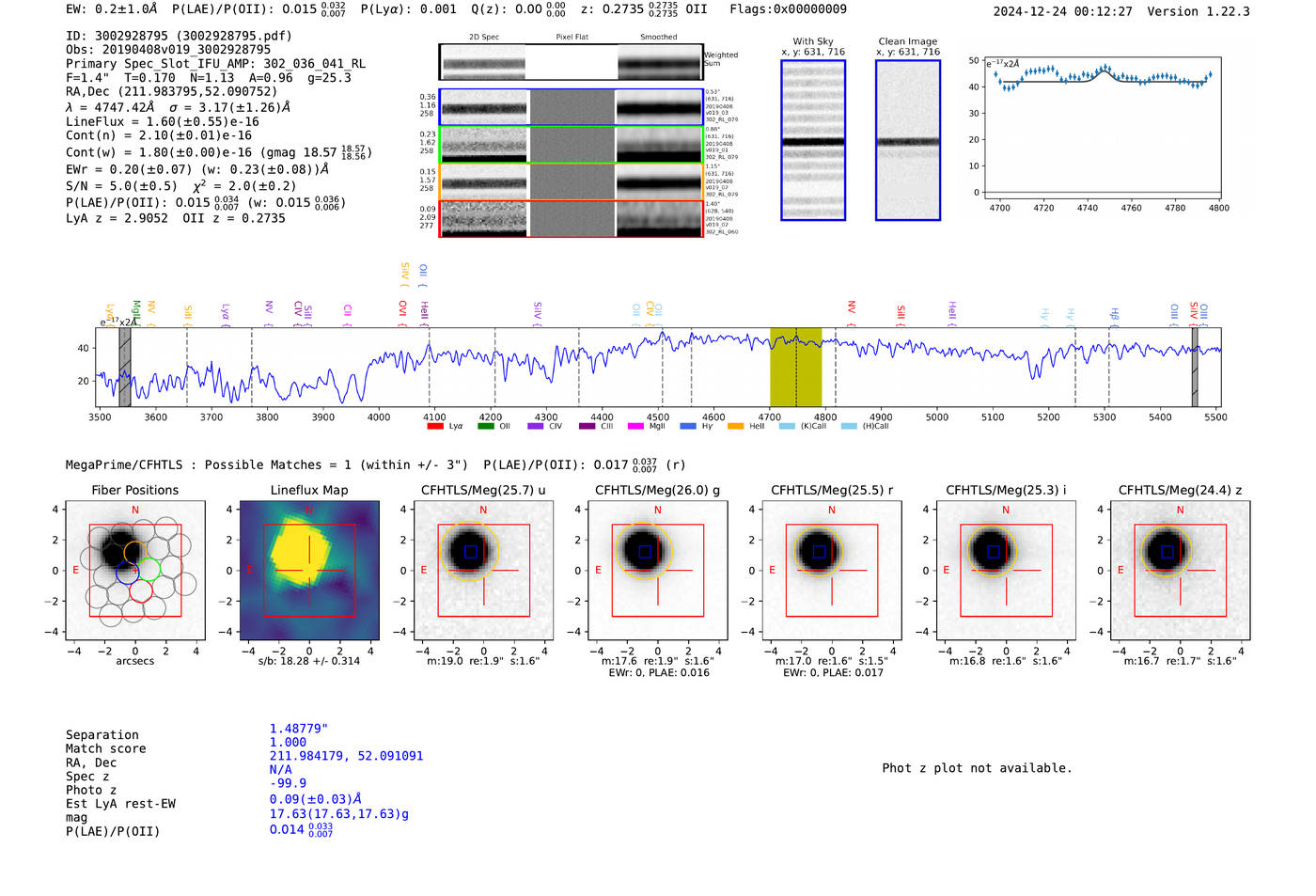1316x896 pixels.
Task: Click the (H)CaII legend swatch
Action: (x=849, y=426)
